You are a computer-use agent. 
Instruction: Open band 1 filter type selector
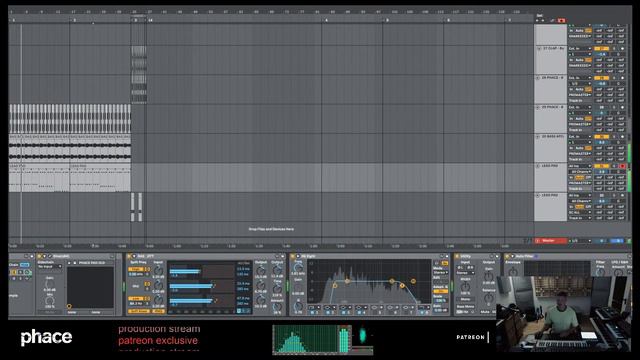(x=314, y=307)
